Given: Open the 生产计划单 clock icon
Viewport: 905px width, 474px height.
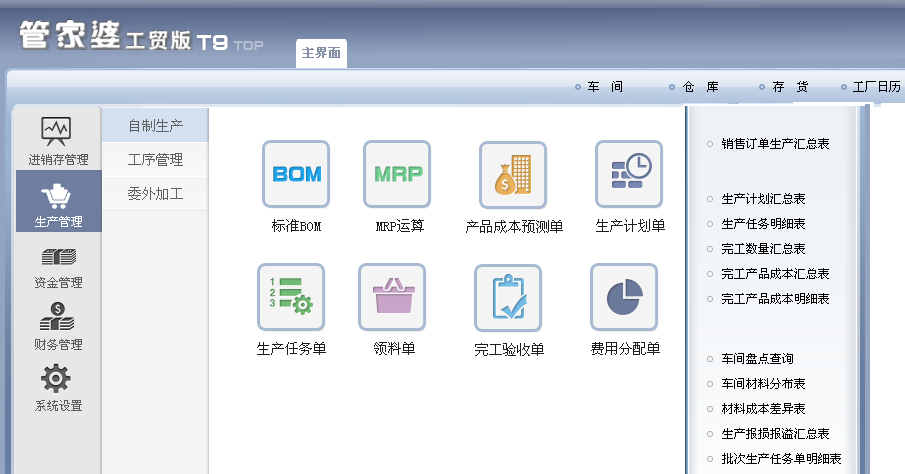Looking at the screenshot, I should pos(629,174).
